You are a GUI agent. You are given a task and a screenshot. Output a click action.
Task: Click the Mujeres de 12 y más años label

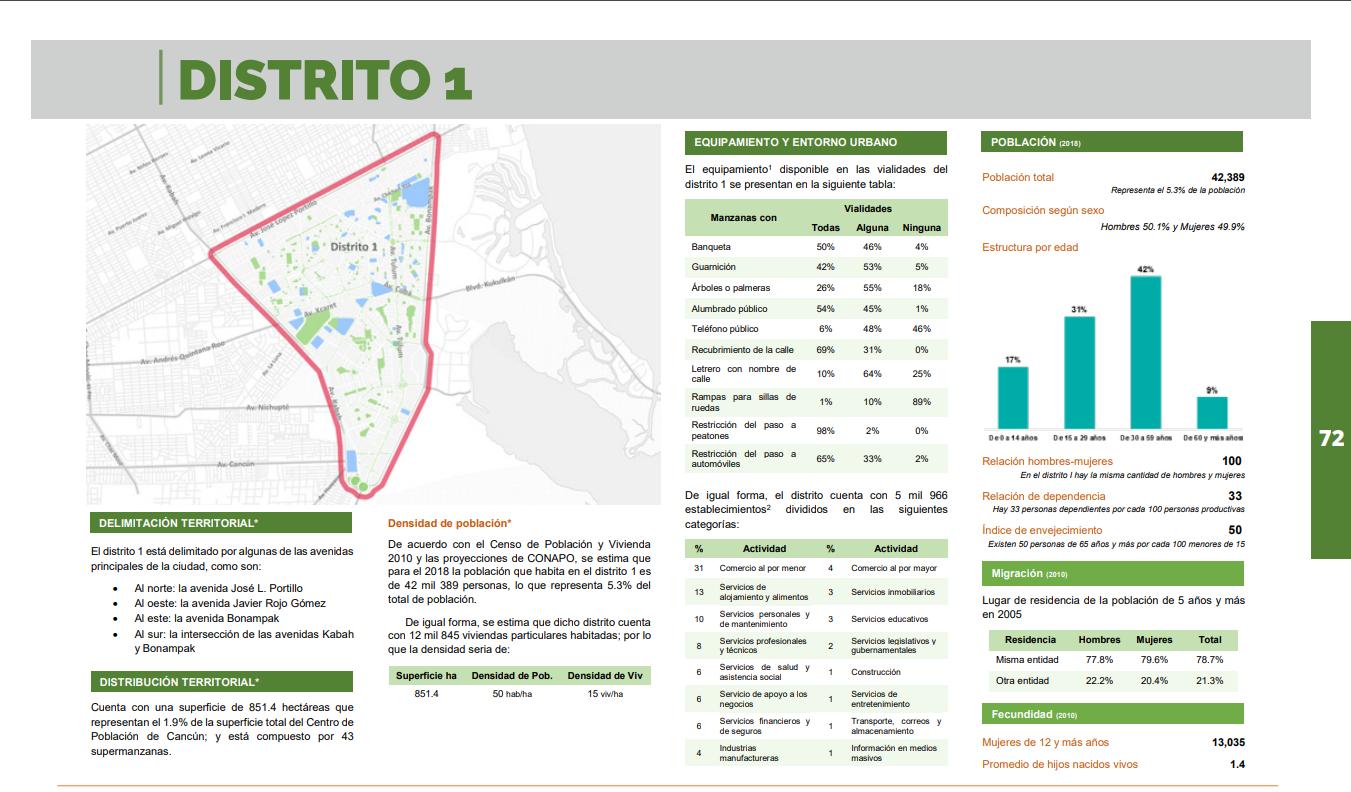click(x=1045, y=742)
